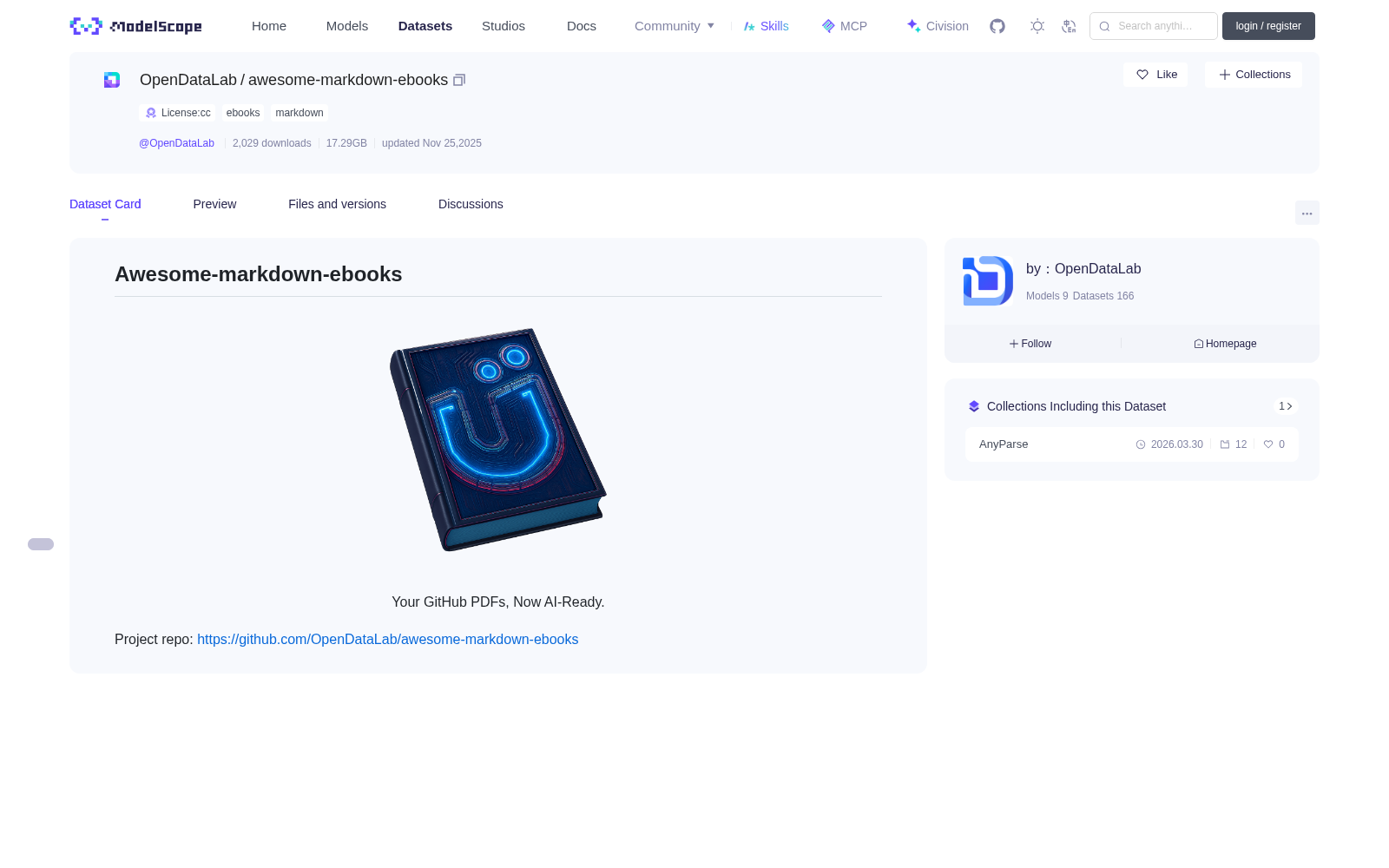The width and height of the screenshot is (1389, 868).
Task: Click the OpenDataLab avatar beside dataset title
Action: click(x=112, y=80)
